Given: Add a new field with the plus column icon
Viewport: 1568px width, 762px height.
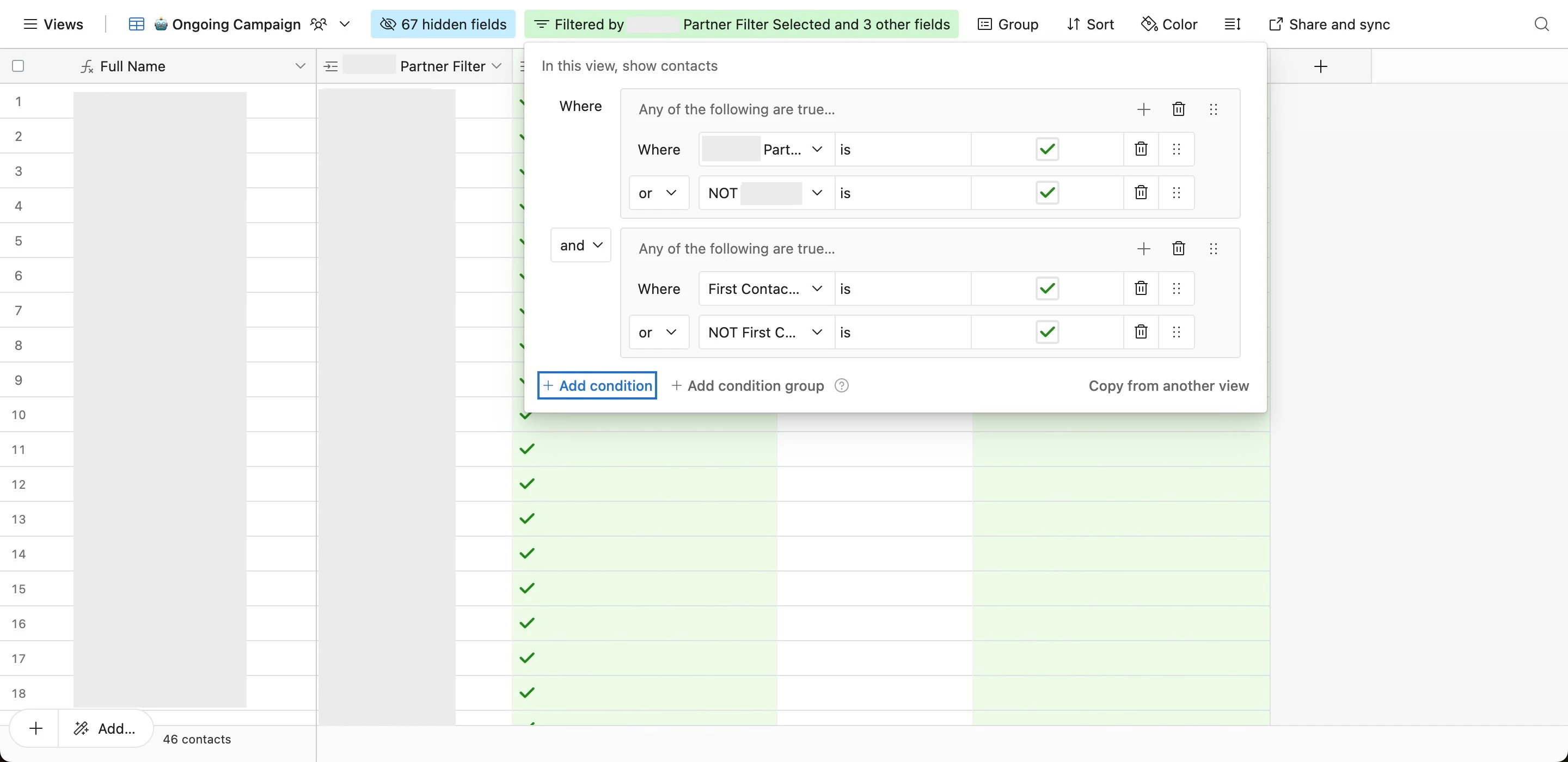Looking at the screenshot, I should [1320, 66].
